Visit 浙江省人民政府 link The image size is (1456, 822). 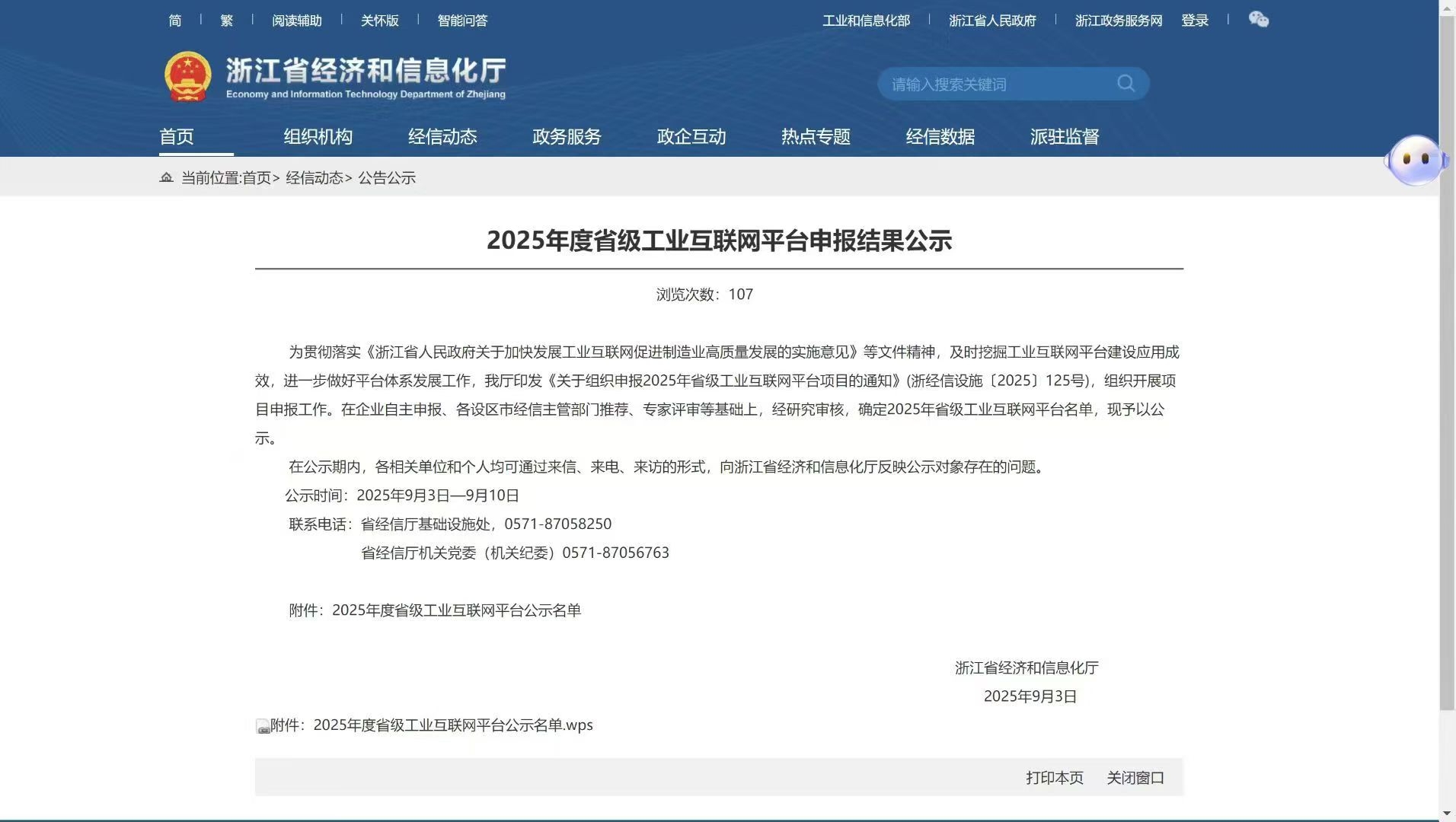tap(992, 21)
